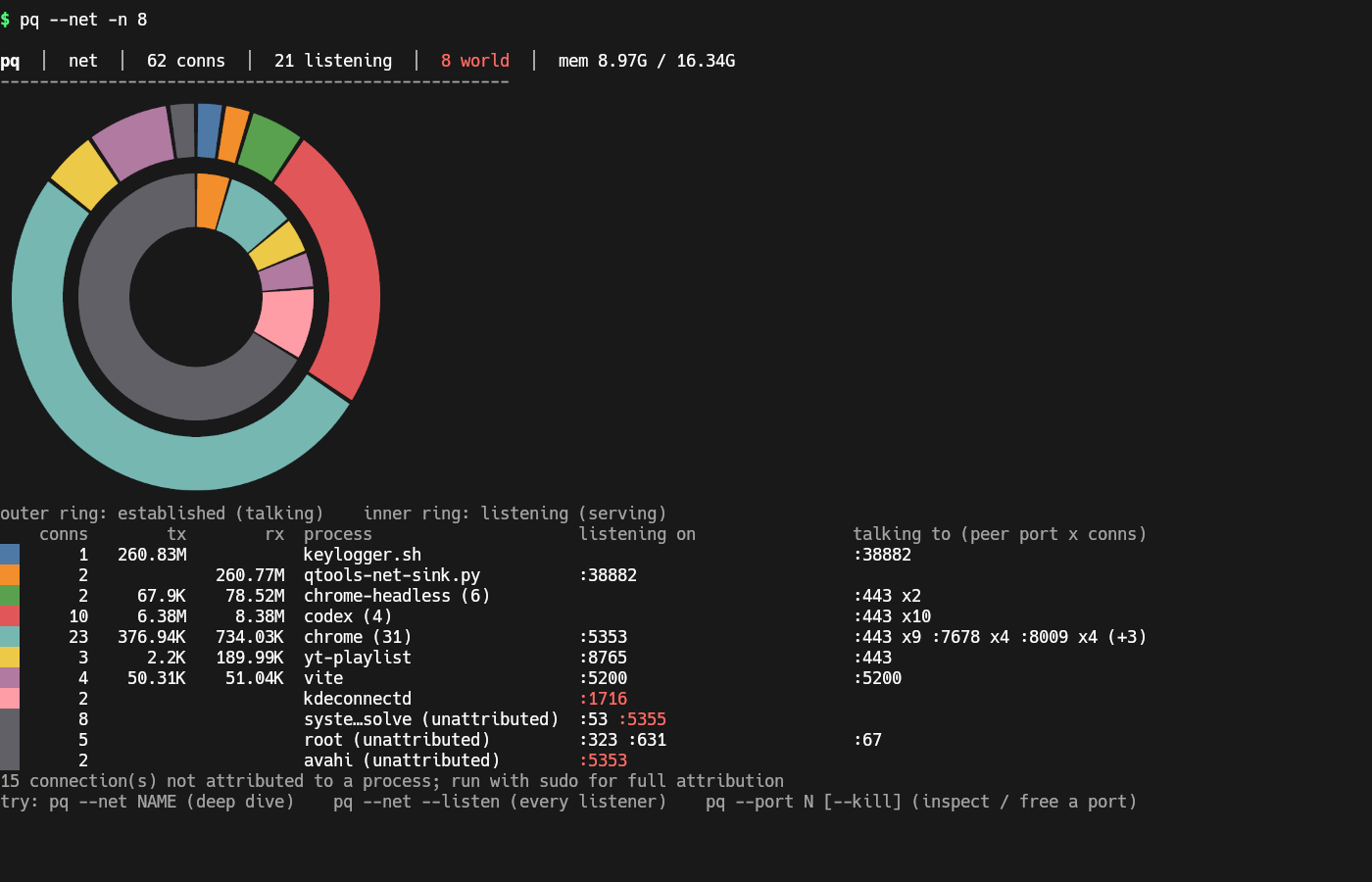This screenshot has height=882, width=1372.
Task: Click the ':443 x10' peer entry
Action: point(892,616)
